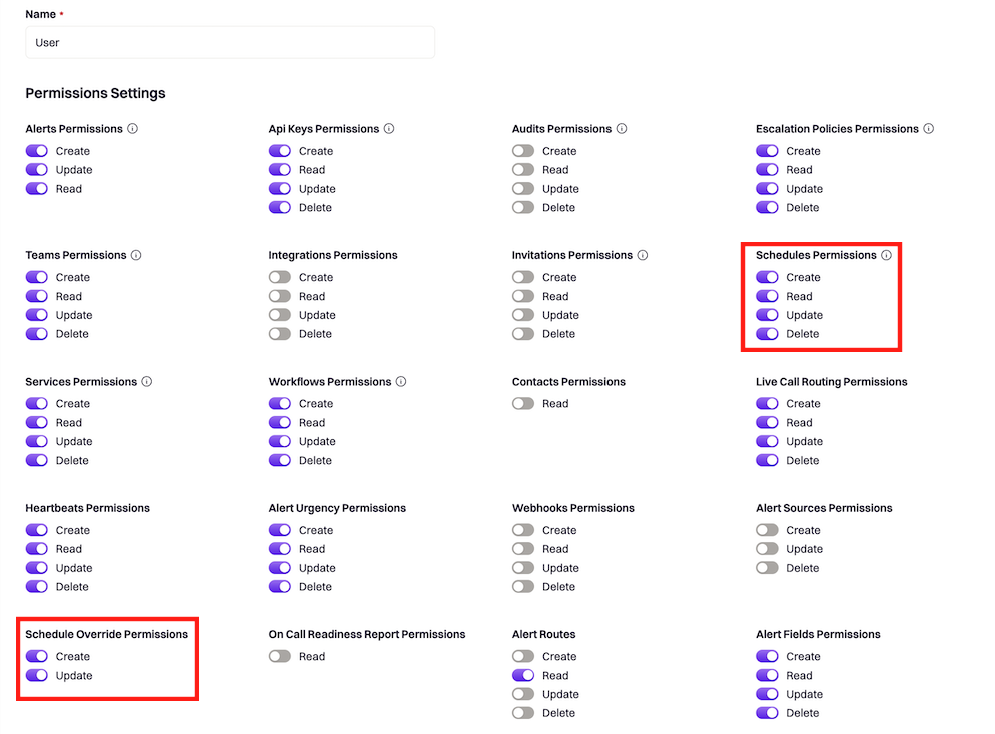This screenshot has width=995, height=734.
Task: Open the Services Permissions info icon
Action: (x=147, y=381)
